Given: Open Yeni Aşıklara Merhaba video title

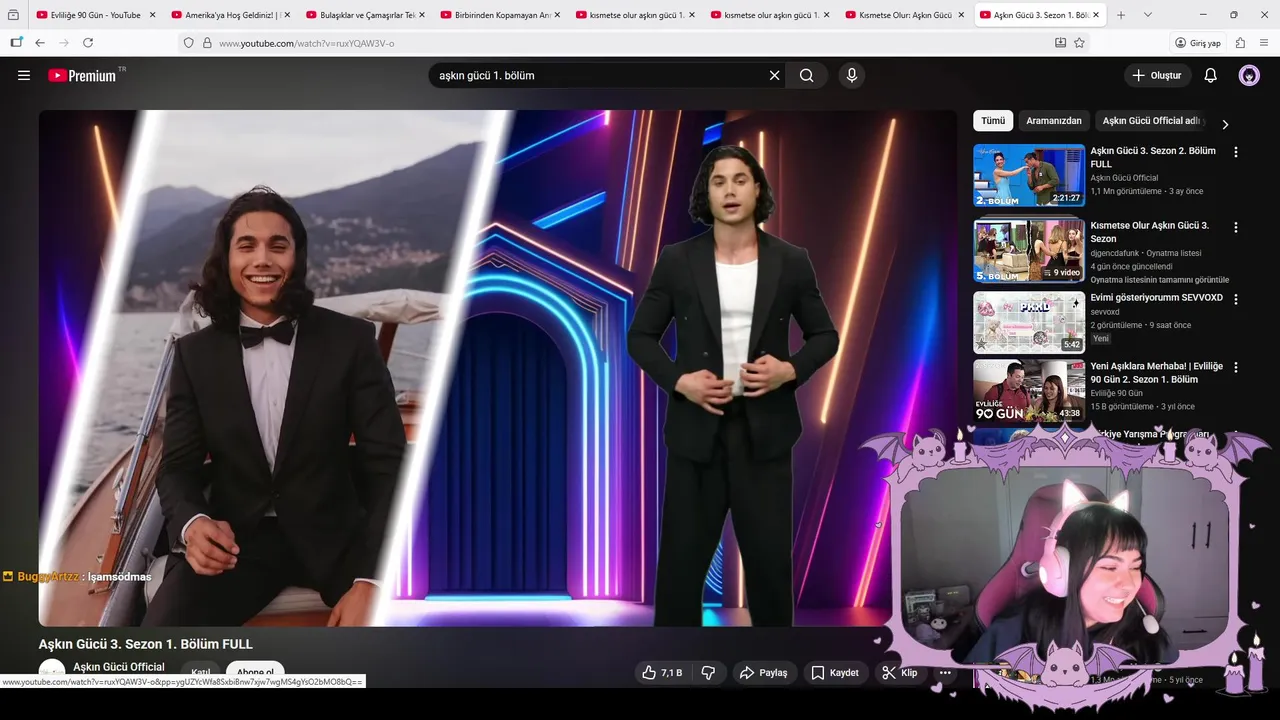Looking at the screenshot, I should pos(1156,373).
